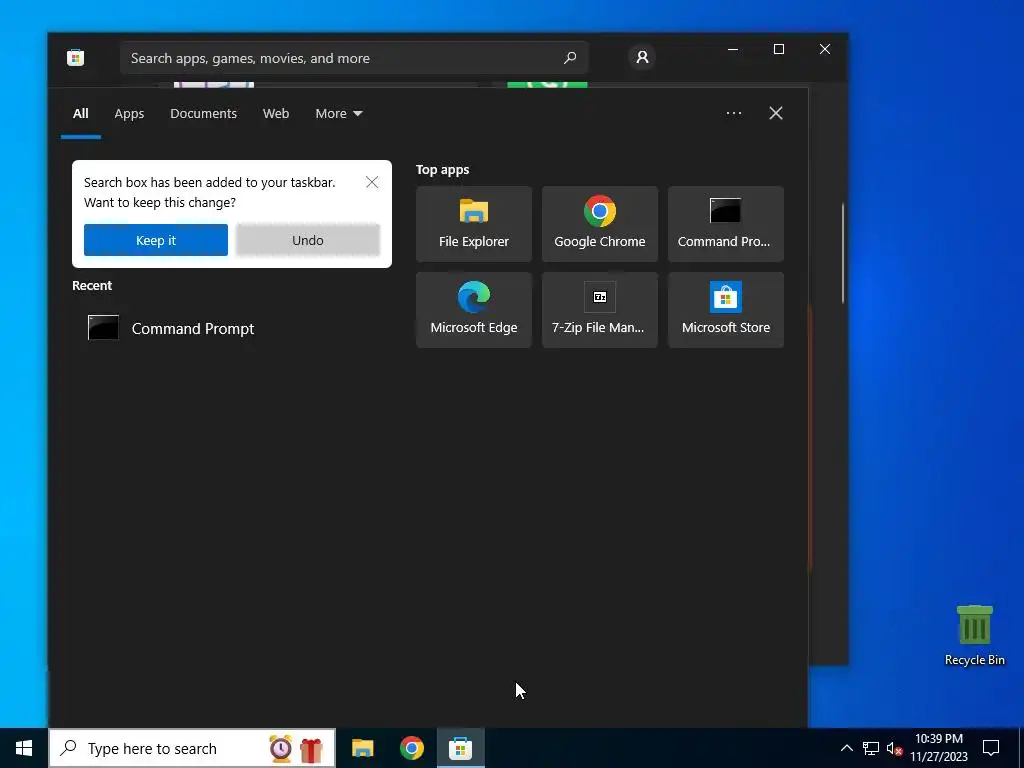Open Chrome from the taskbar
This screenshot has width=1024, height=768.
(x=411, y=748)
